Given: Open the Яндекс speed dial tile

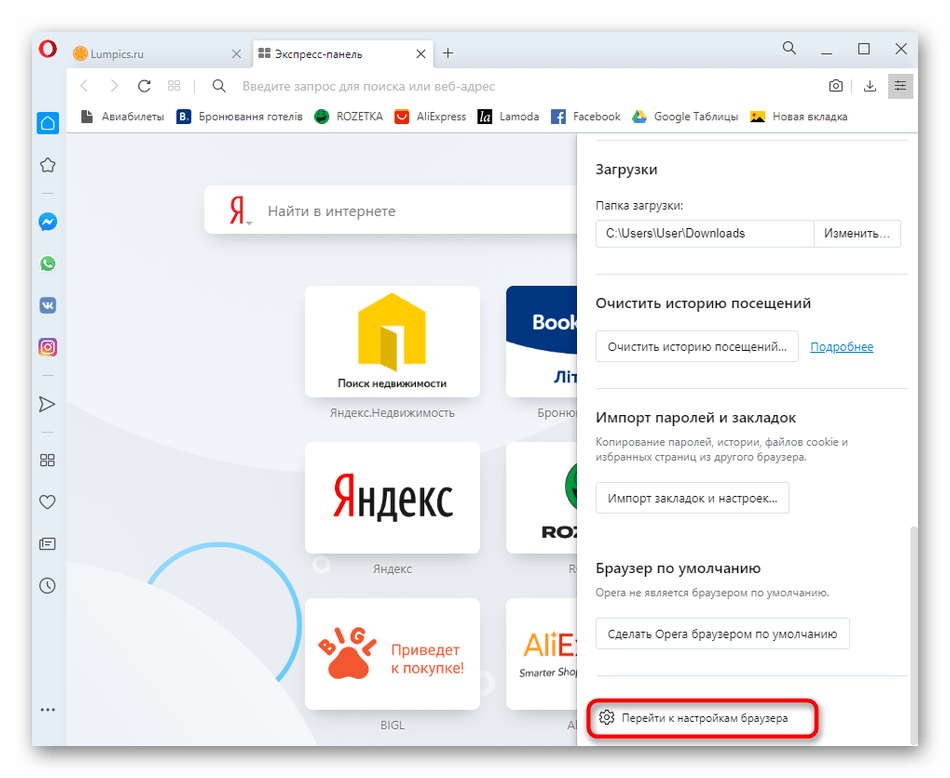Looking at the screenshot, I should pyautogui.click(x=392, y=497).
